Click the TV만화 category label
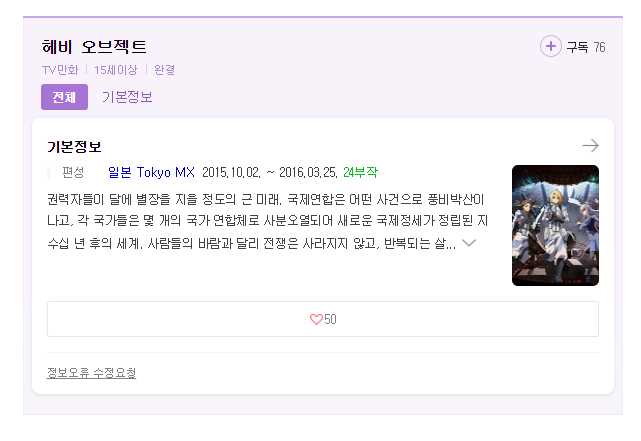The image size is (641, 441). (x=60, y=70)
